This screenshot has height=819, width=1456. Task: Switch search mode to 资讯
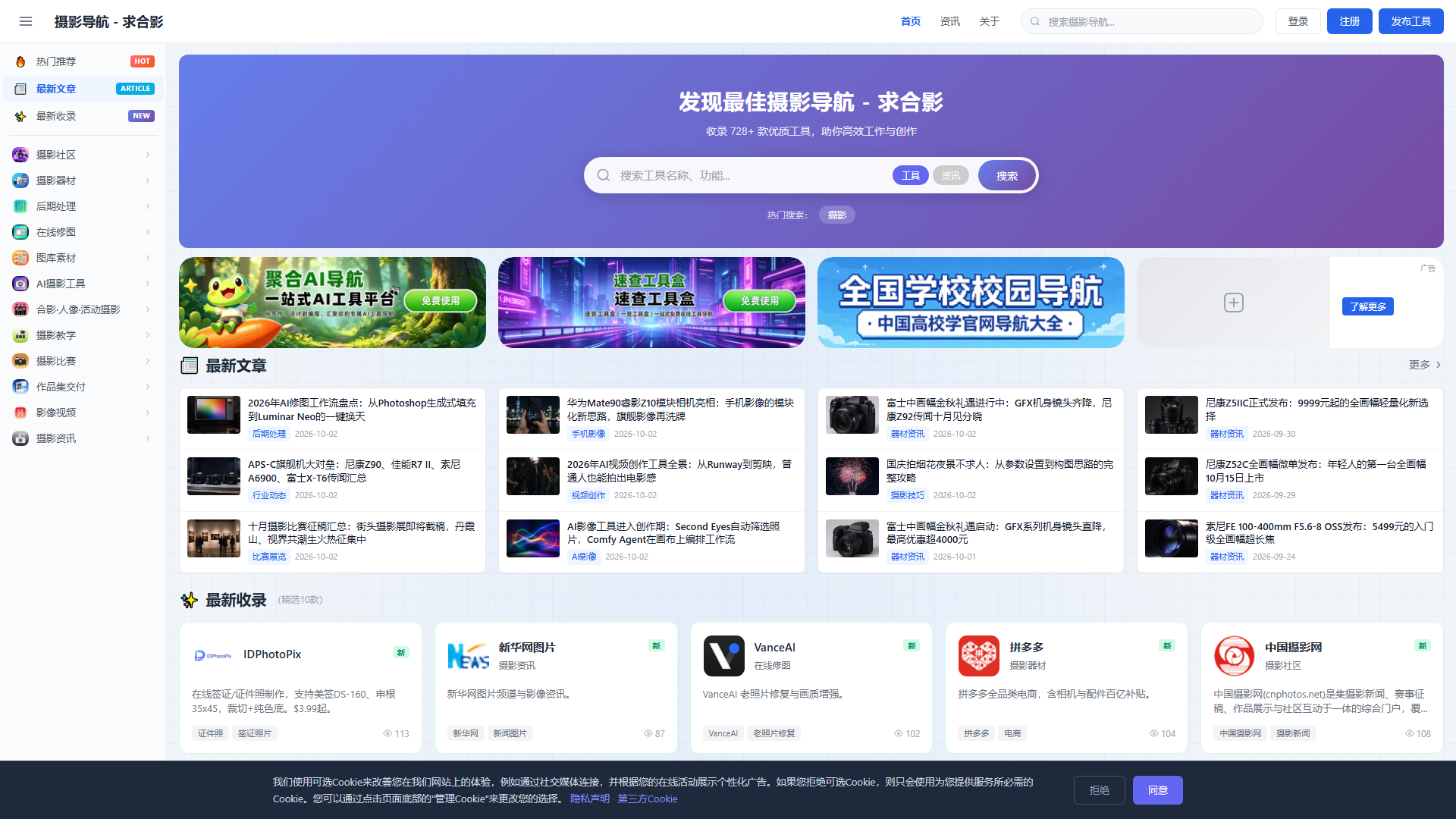[951, 176]
